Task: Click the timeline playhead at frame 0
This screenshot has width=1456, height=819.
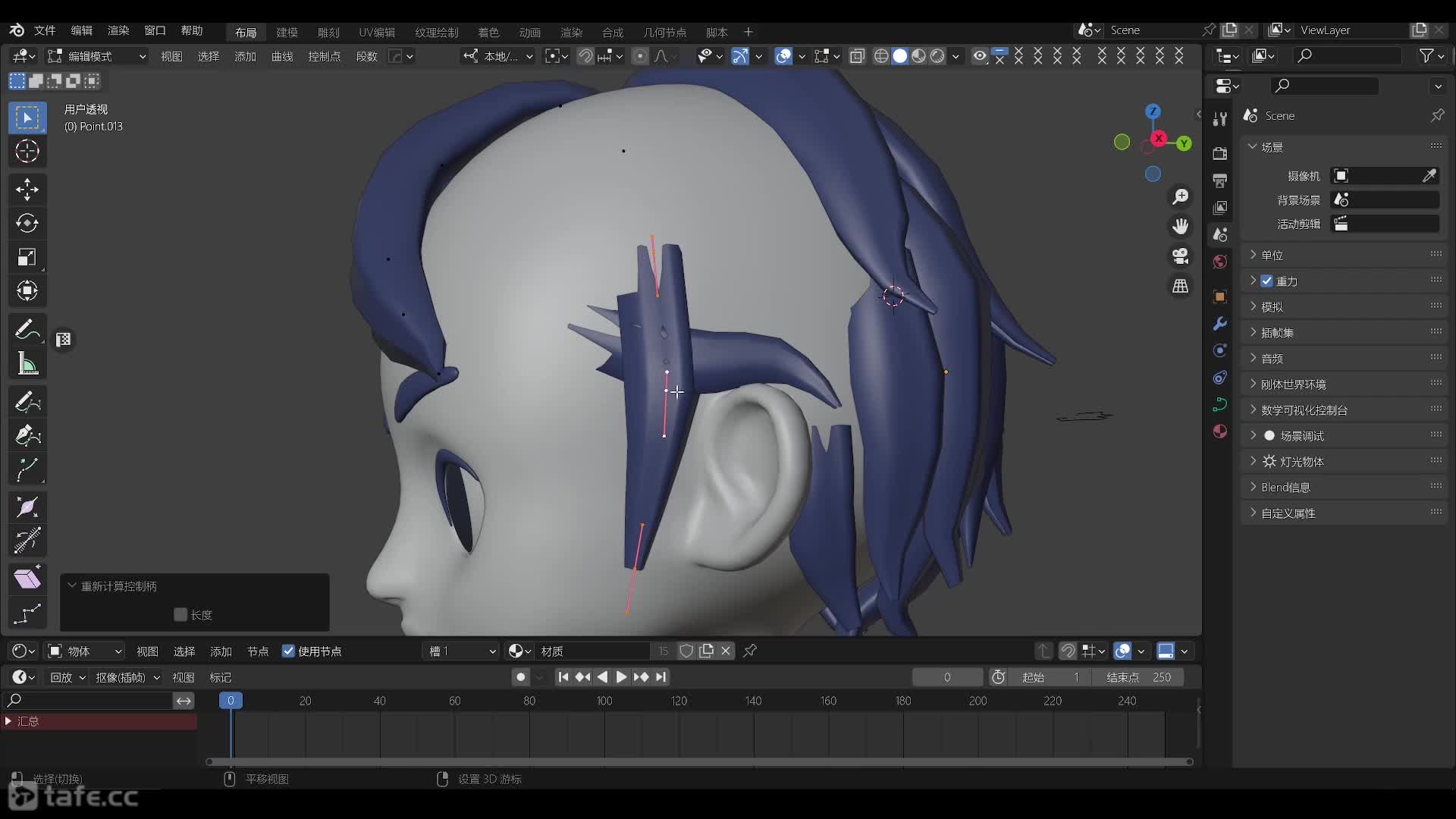Action: click(231, 701)
